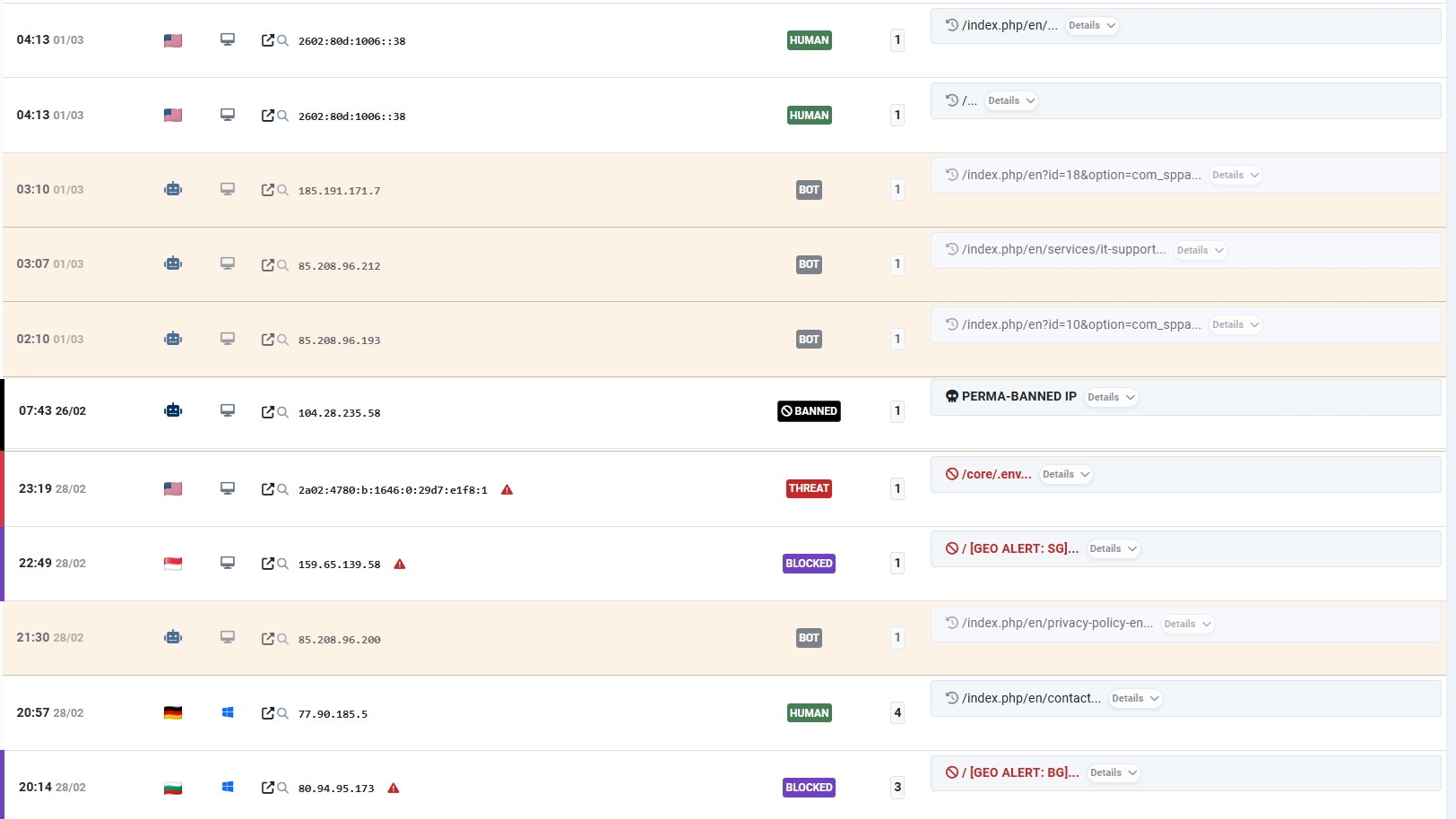This screenshot has height=819, width=1456.
Task: Click magnifier search icon beside 104.28.235.58
Action: pyautogui.click(x=282, y=412)
